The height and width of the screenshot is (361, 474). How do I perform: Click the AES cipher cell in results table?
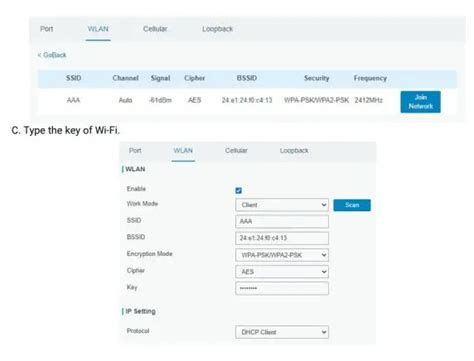click(x=194, y=100)
